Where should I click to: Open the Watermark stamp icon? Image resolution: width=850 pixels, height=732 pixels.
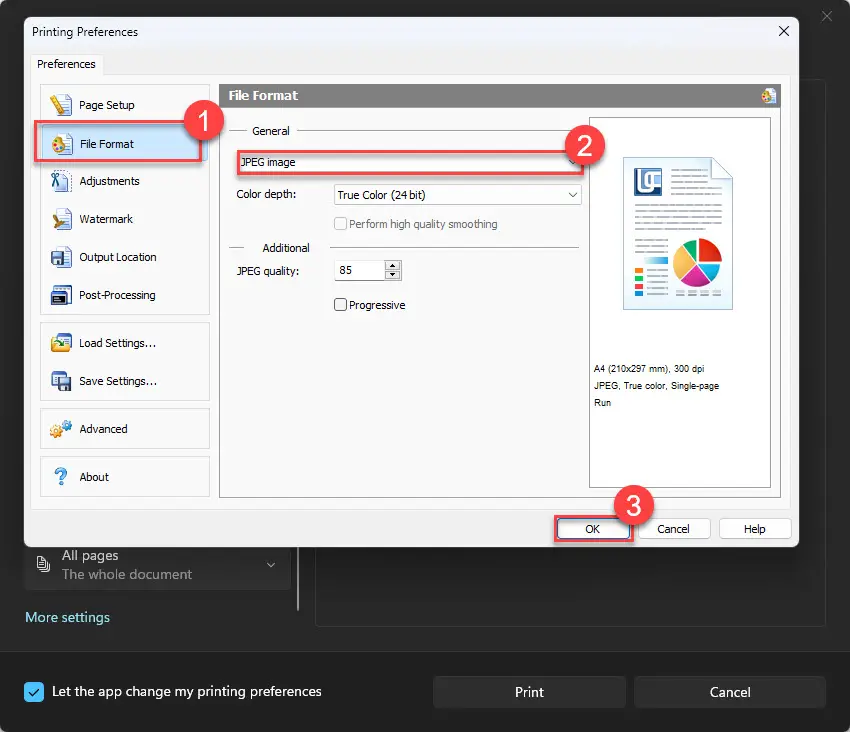point(61,219)
